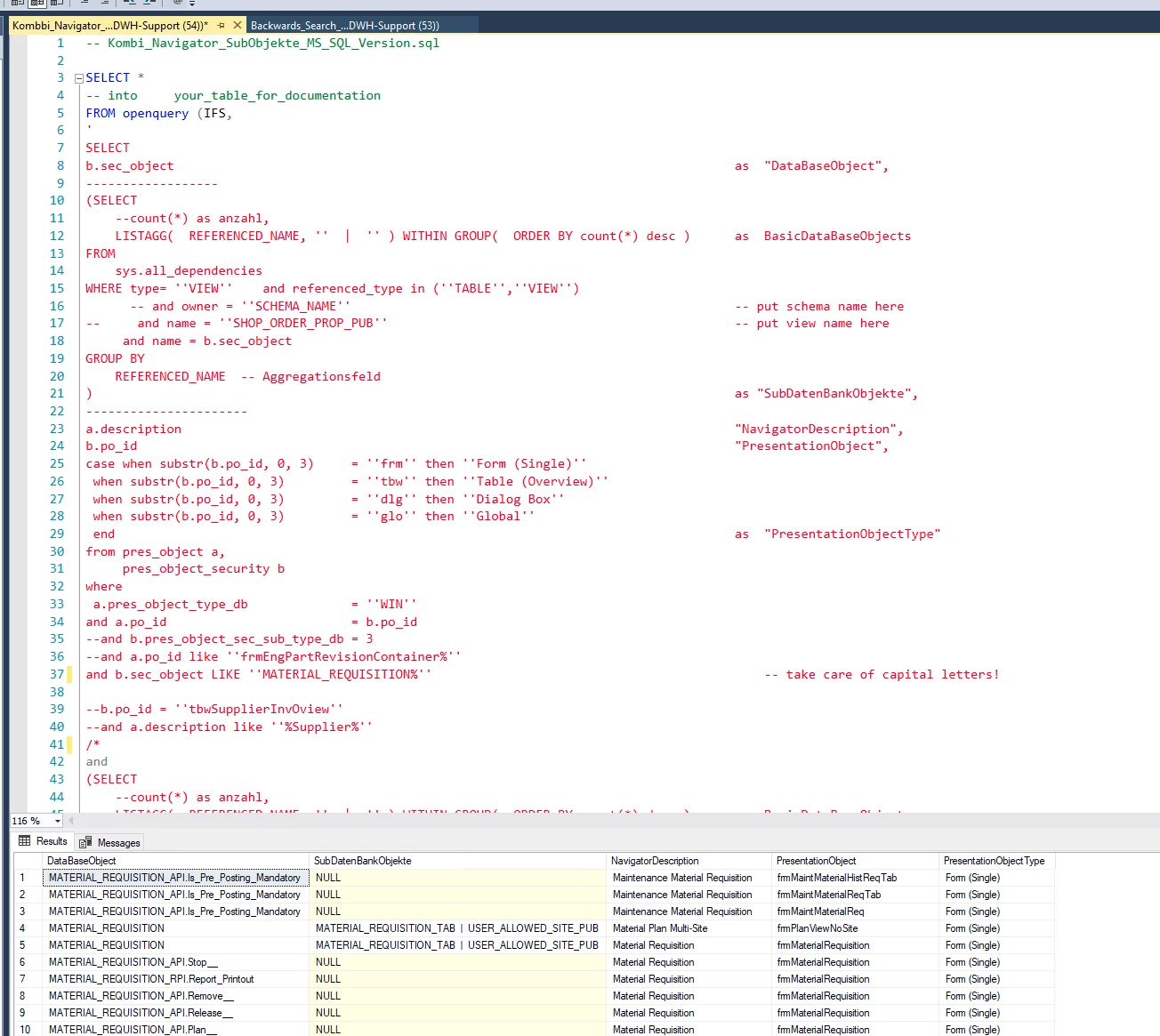Click cell MATERIAL_REQUISITION_API.Stop__
1160x1036 pixels.
point(176,962)
